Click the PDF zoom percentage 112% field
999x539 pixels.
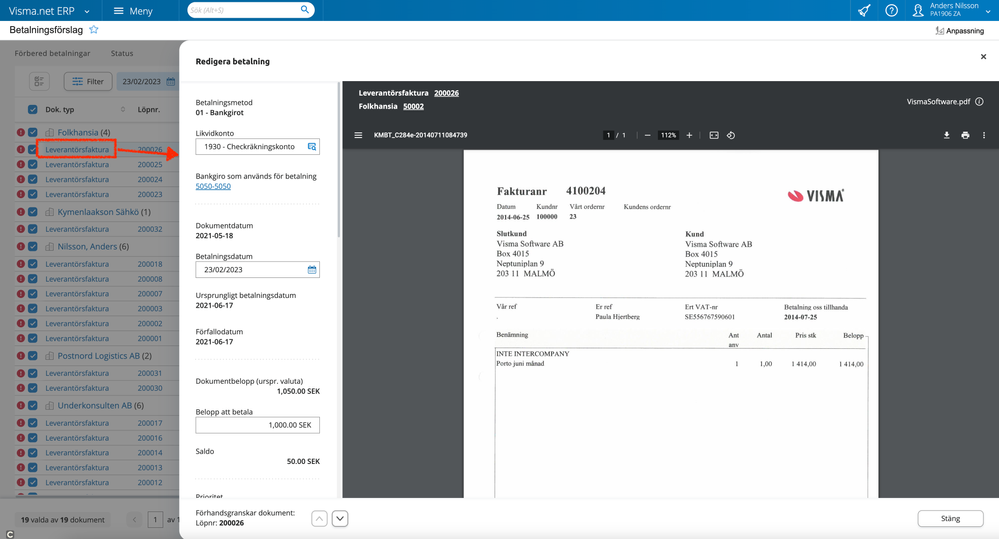click(x=668, y=135)
